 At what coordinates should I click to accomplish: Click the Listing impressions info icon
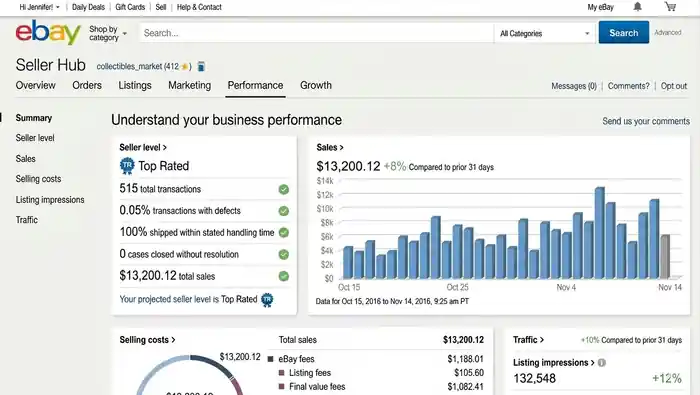pos(602,362)
